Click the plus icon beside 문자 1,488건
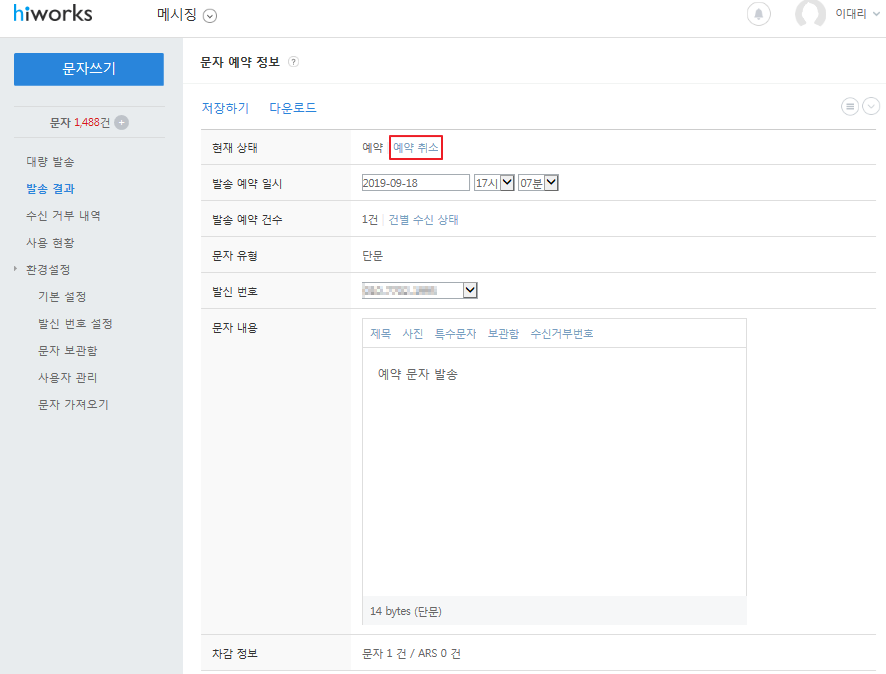This screenshot has width=886, height=674. click(x=122, y=122)
